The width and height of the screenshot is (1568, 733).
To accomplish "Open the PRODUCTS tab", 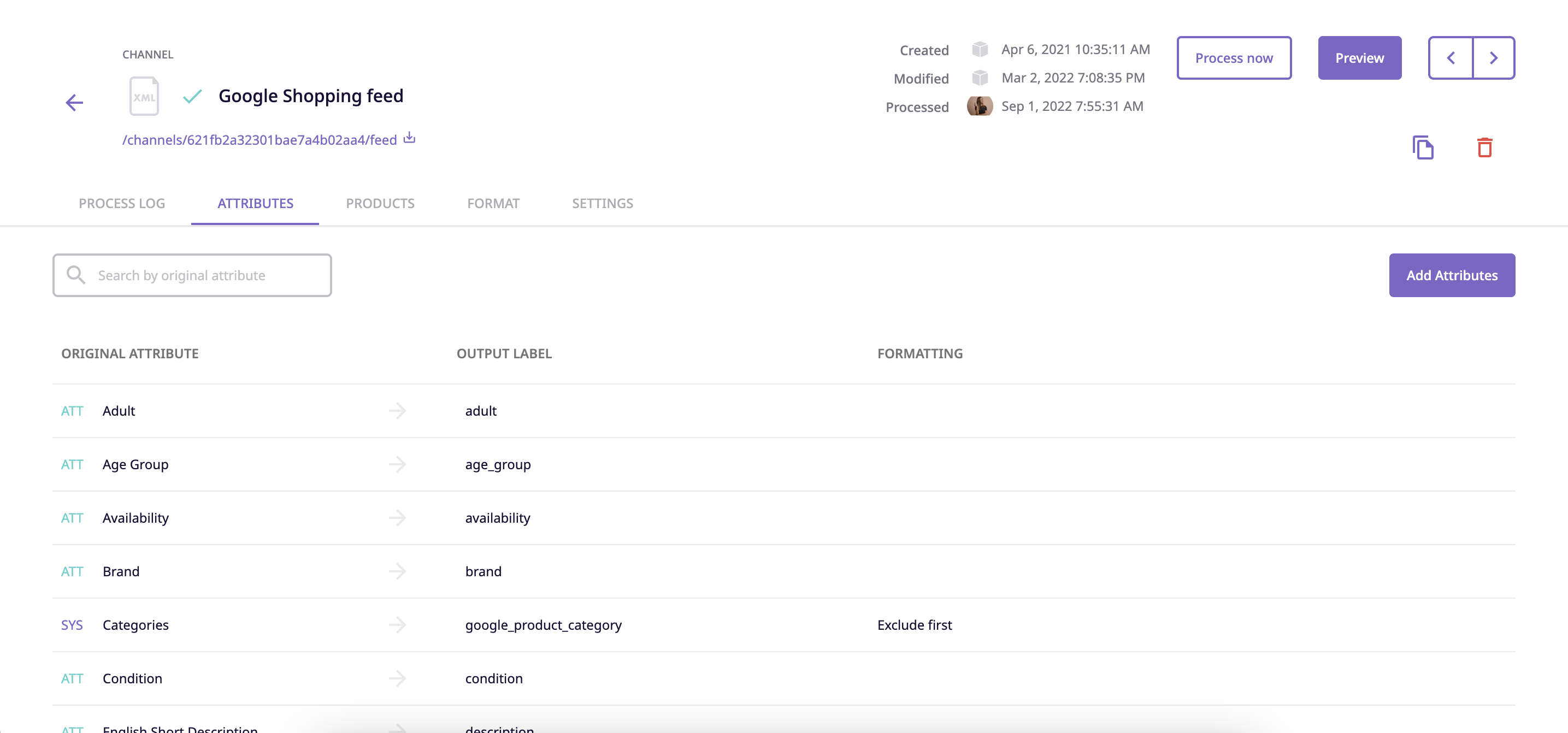I will point(380,203).
